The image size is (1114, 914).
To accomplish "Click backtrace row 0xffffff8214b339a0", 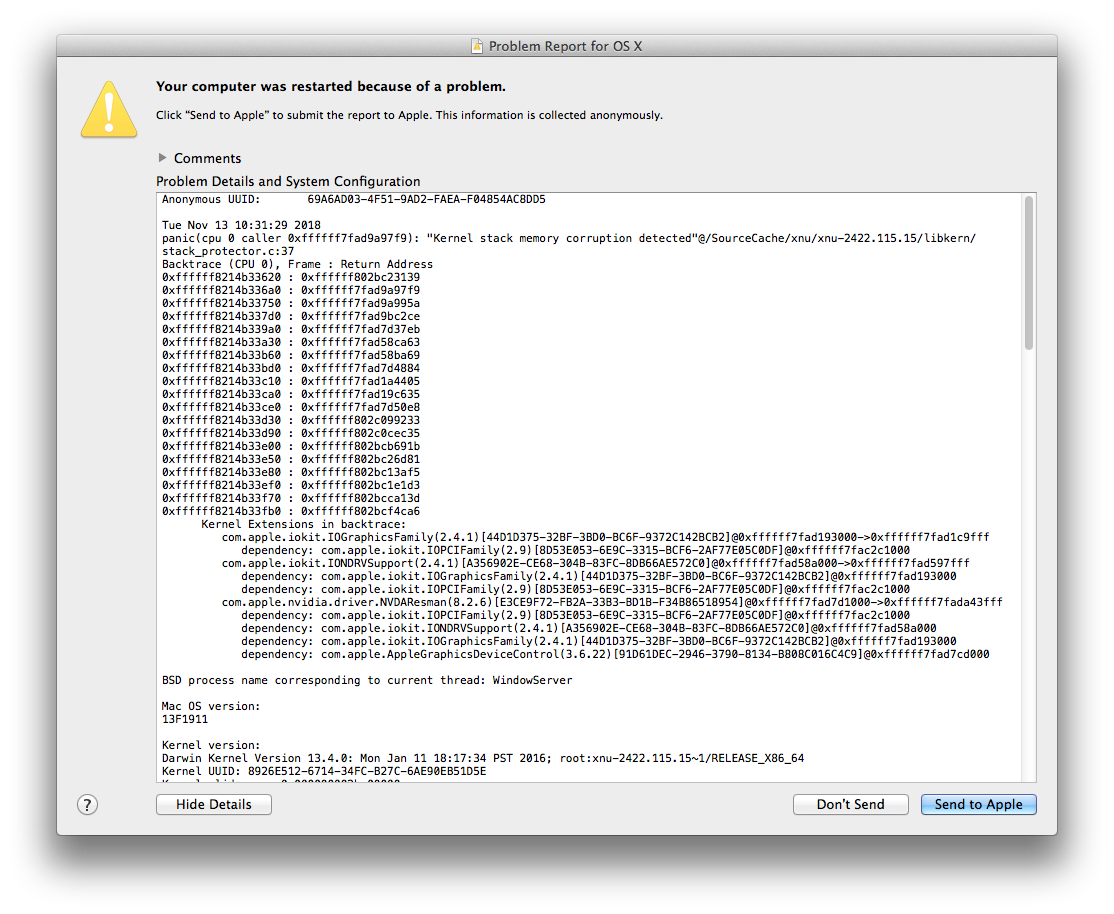I will click(291, 329).
